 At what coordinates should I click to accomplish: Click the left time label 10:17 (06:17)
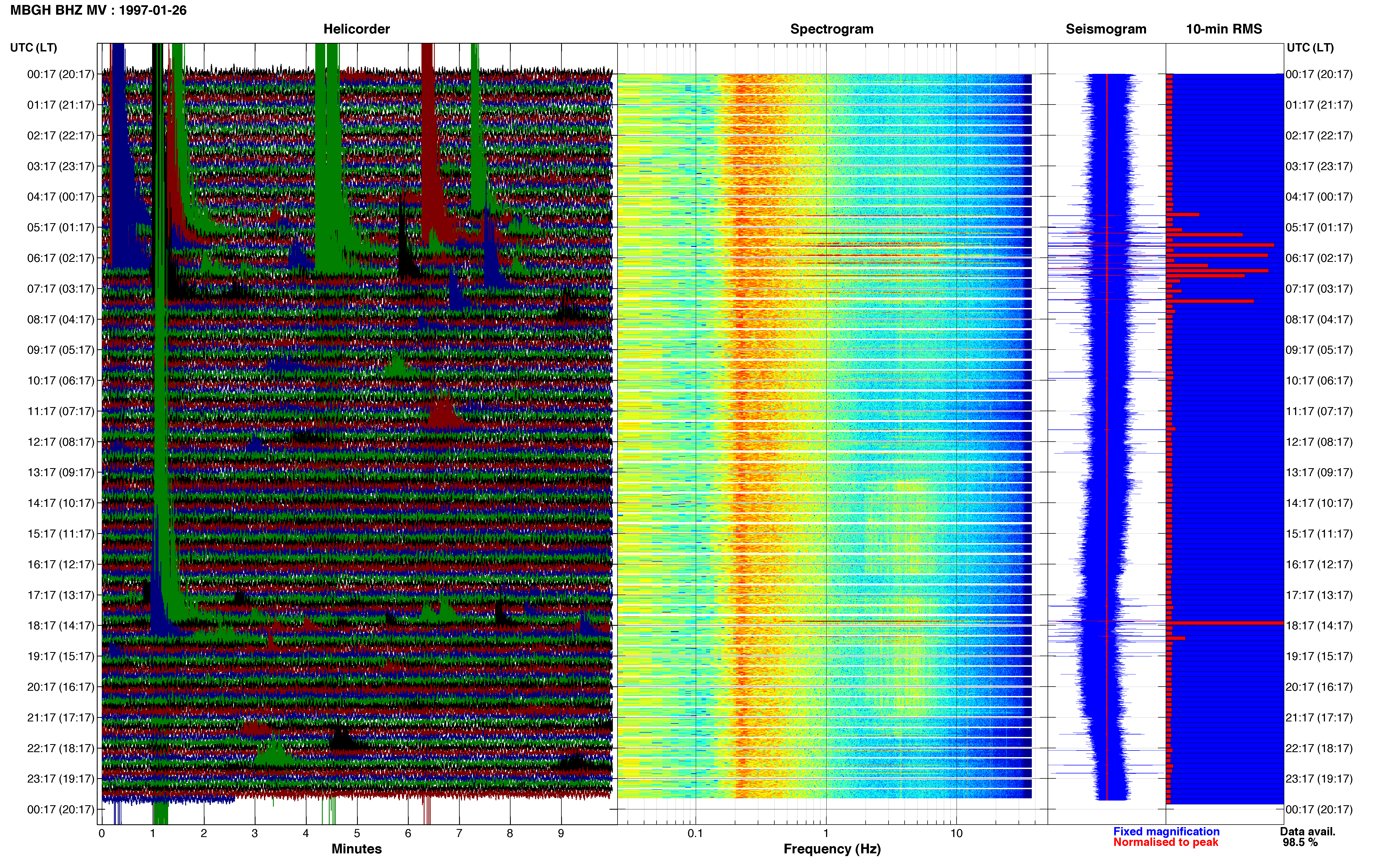61,380
